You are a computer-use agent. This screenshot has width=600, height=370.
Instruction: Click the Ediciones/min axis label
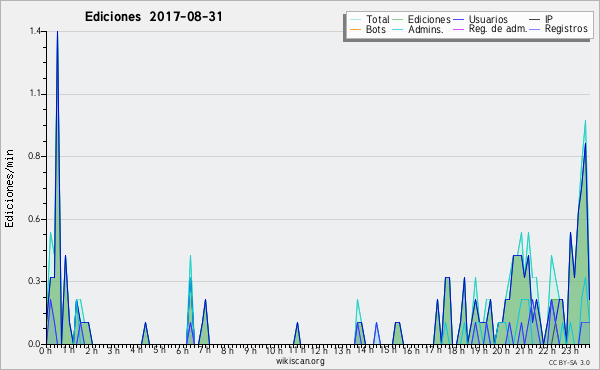click(x=9, y=188)
